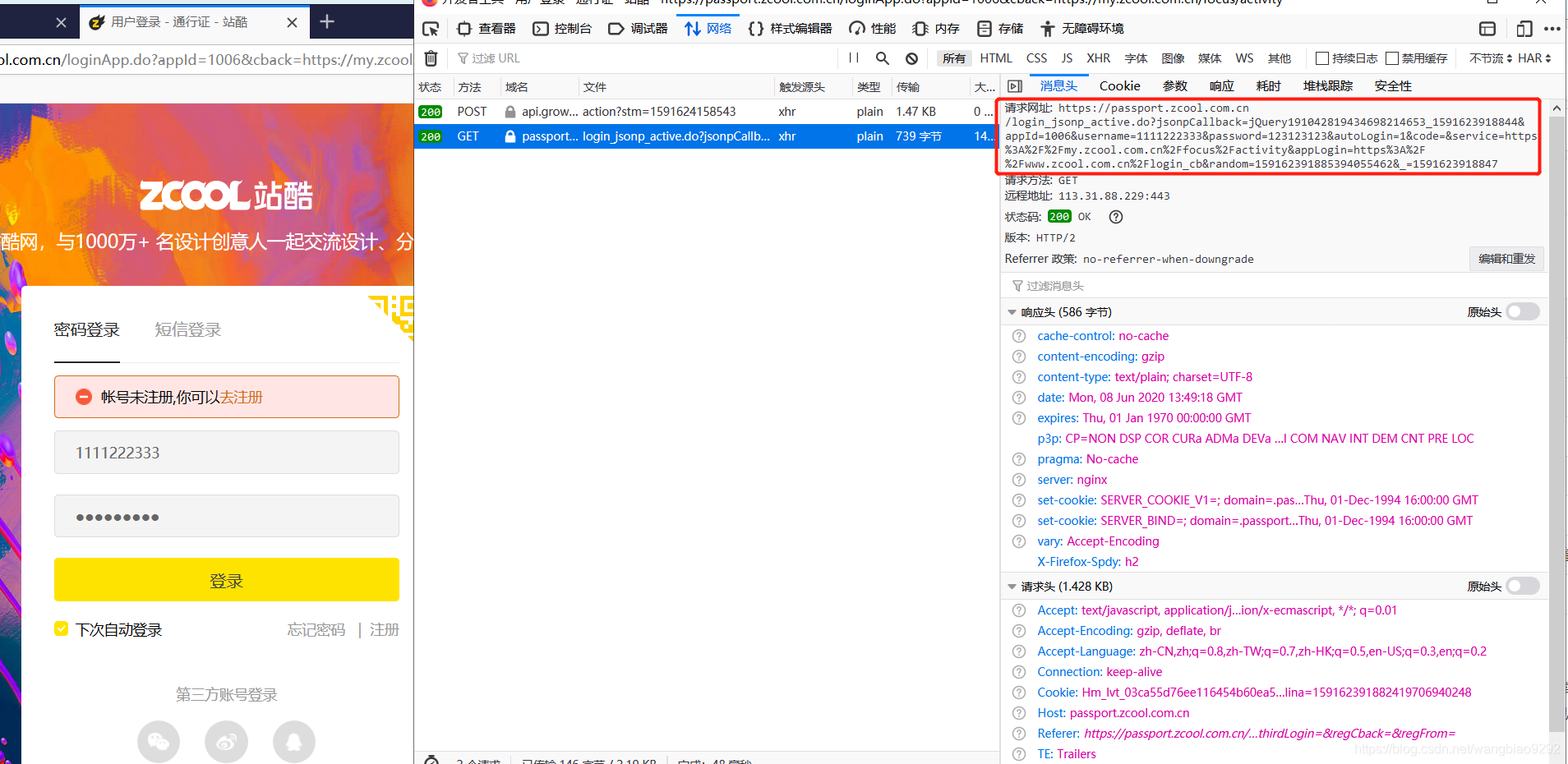Click the devtools dock layout icon

[1487, 29]
